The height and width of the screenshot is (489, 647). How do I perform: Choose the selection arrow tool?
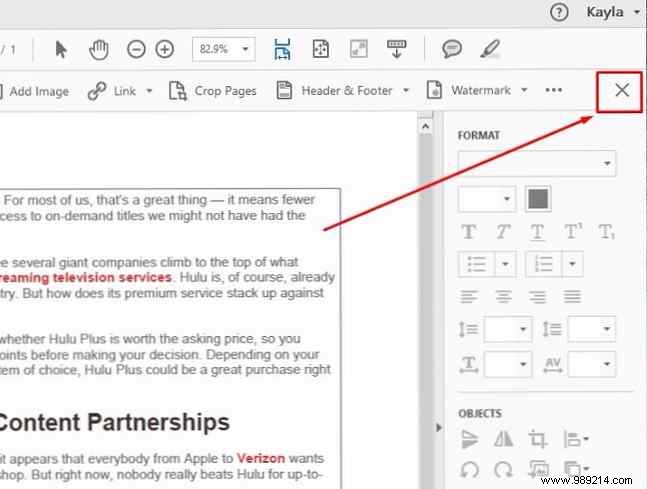[61, 50]
